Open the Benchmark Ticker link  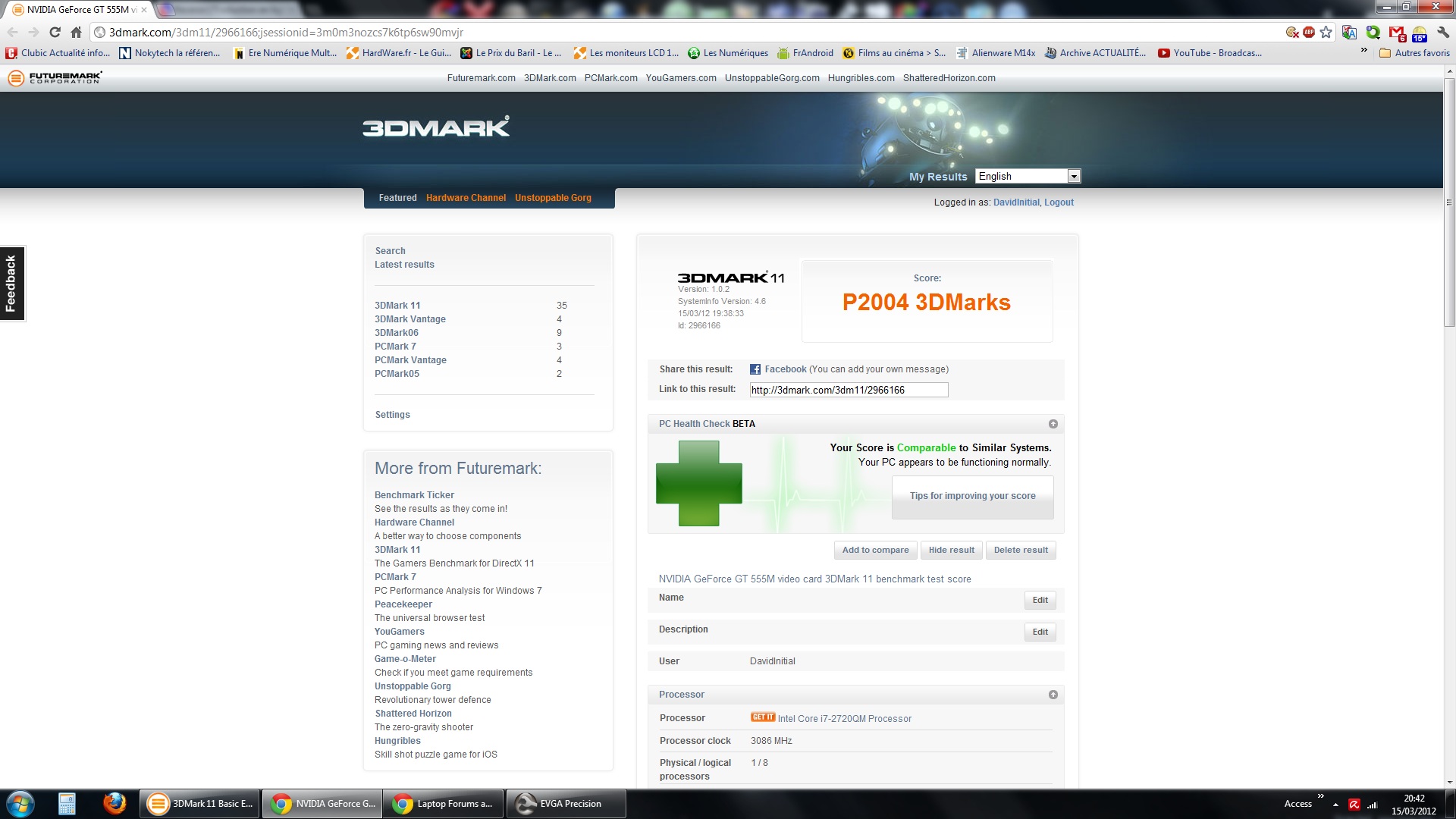pyautogui.click(x=414, y=495)
